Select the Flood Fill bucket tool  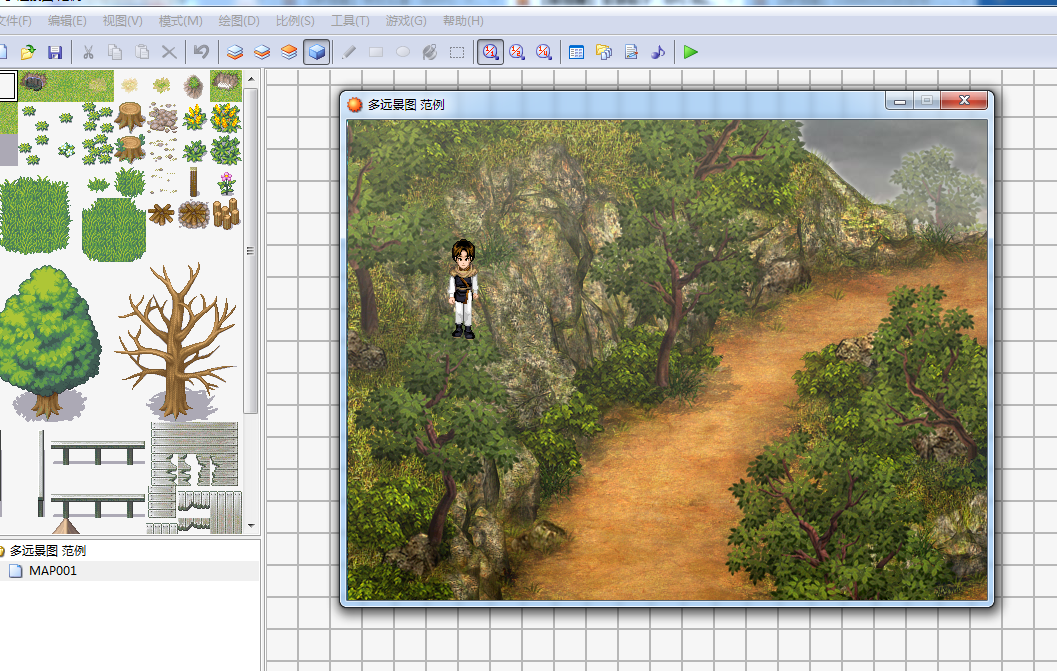[429, 52]
